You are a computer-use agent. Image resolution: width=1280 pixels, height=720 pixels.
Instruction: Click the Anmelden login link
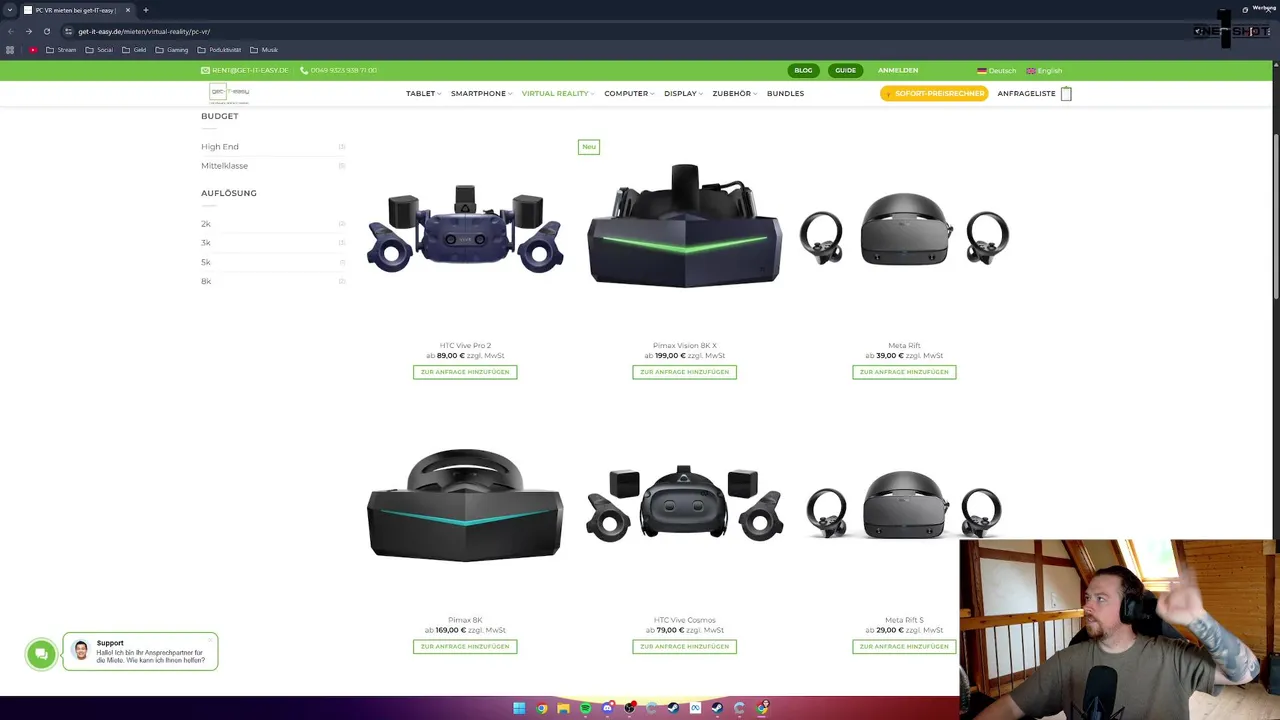(898, 71)
